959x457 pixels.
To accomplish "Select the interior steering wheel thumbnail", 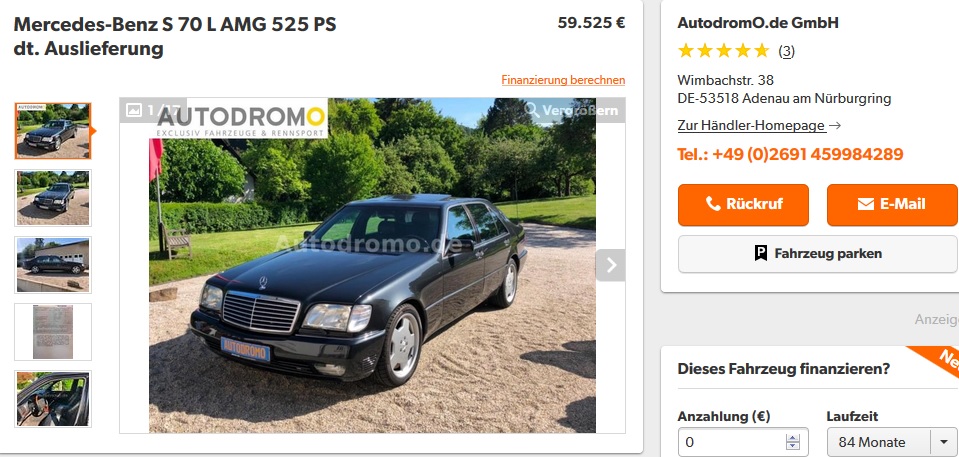I will [x=53, y=398].
